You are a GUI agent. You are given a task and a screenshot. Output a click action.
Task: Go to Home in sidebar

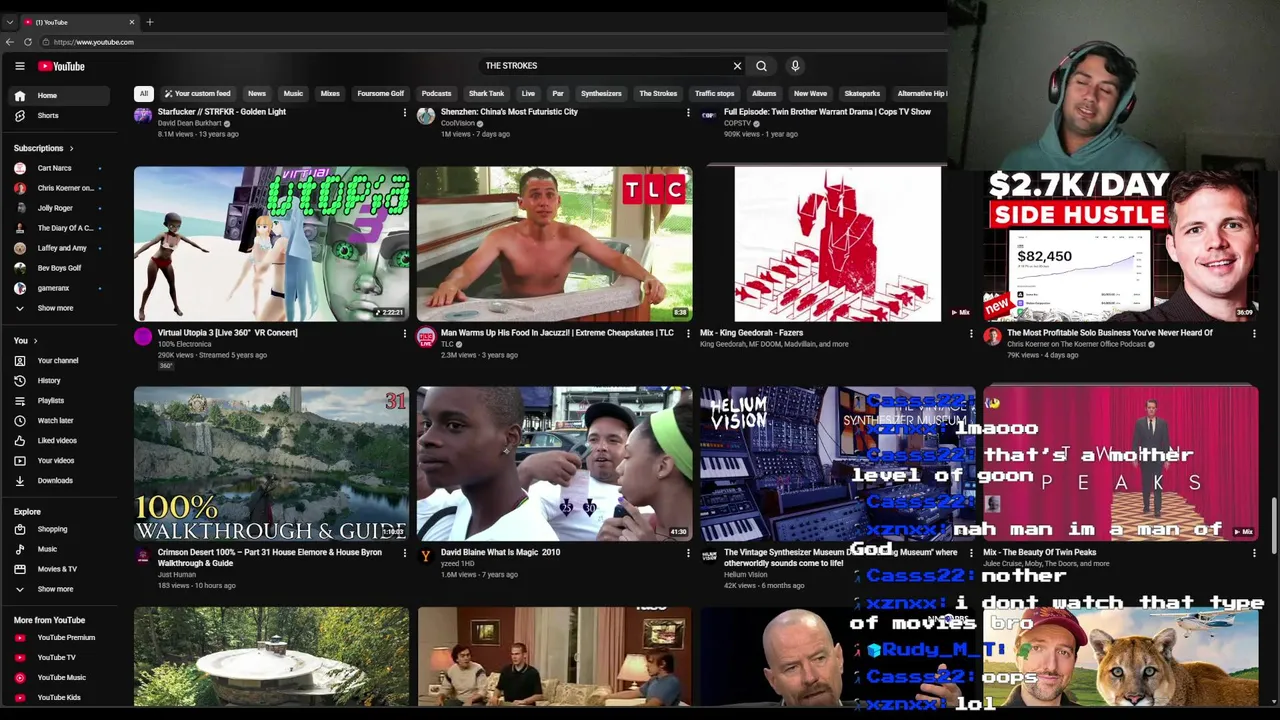click(x=60, y=96)
